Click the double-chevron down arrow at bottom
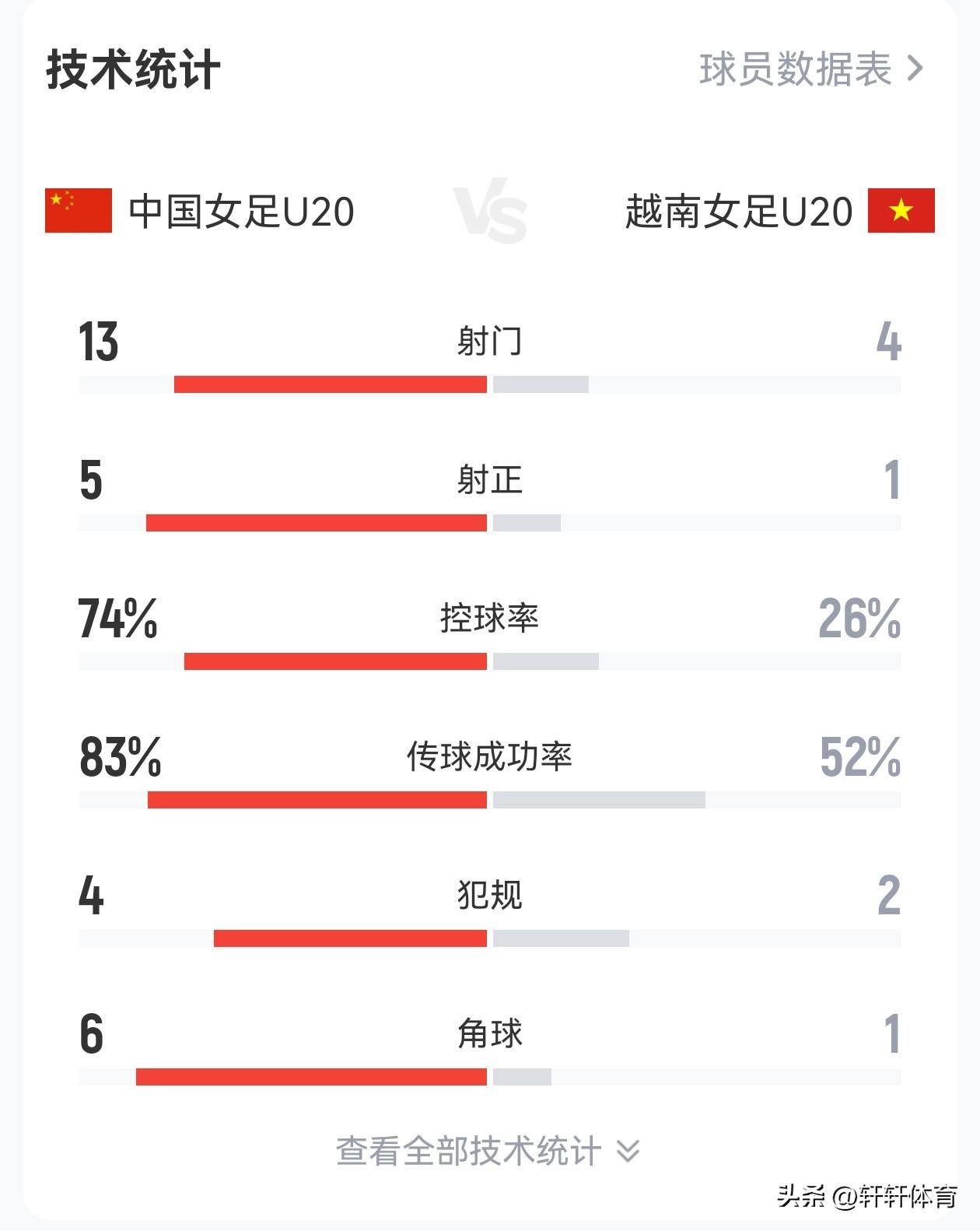The image size is (980, 1231). 628,1151
